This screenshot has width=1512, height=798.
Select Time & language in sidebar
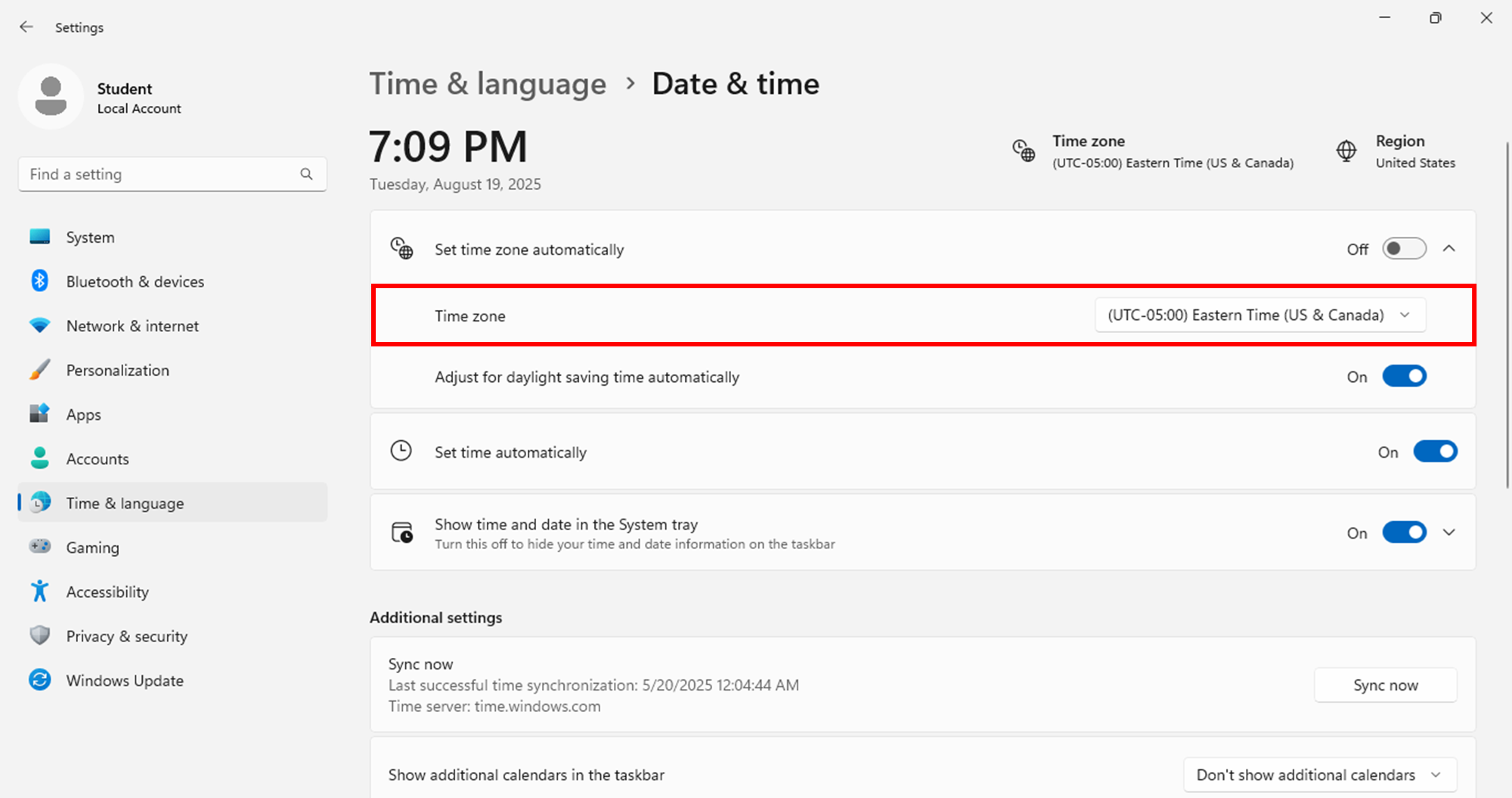(172, 503)
